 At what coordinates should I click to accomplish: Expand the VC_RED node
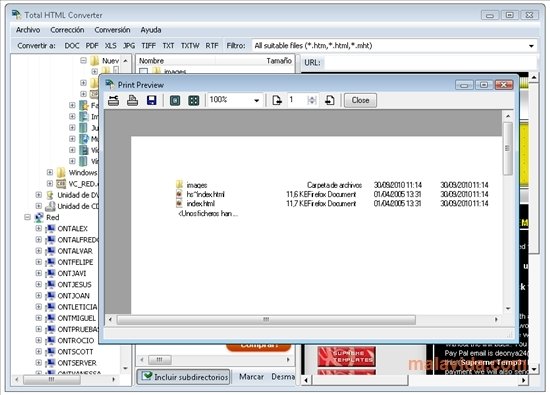(x=50, y=183)
